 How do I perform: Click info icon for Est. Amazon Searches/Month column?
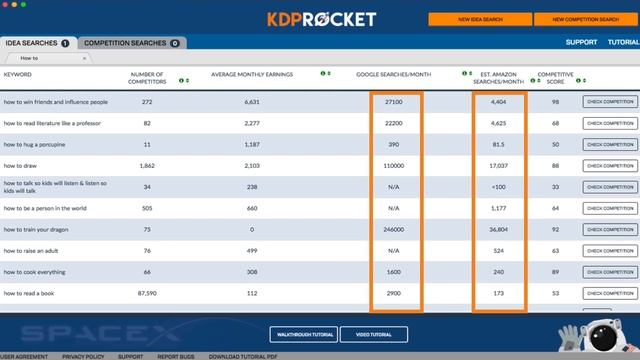click(533, 81)
